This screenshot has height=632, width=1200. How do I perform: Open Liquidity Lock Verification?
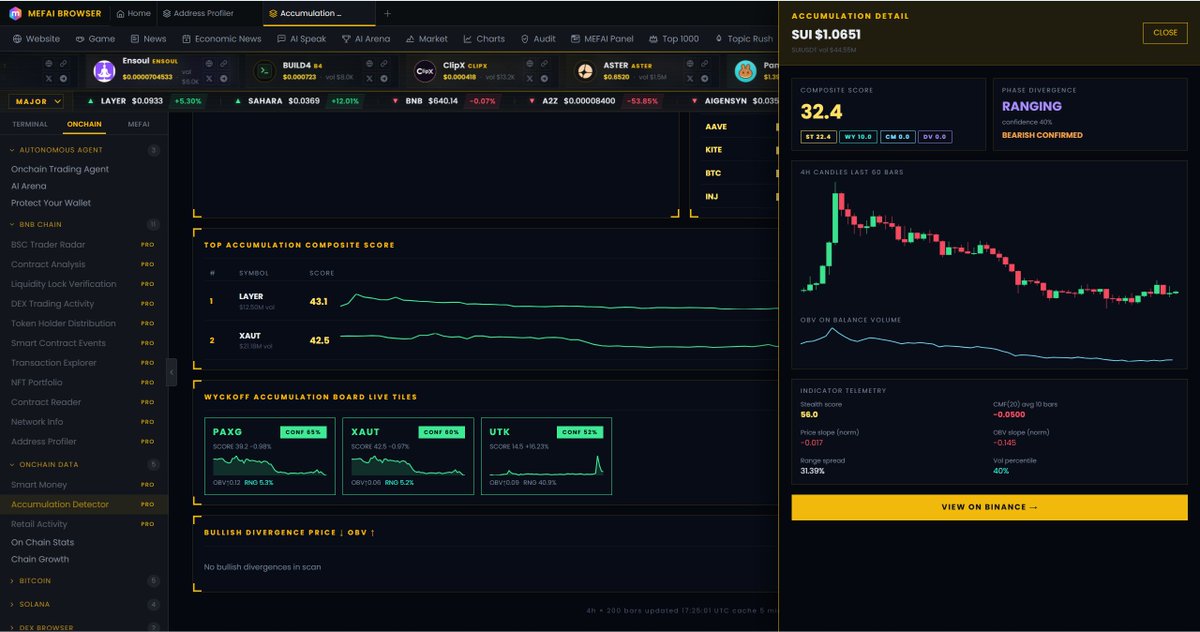[64, 284]
